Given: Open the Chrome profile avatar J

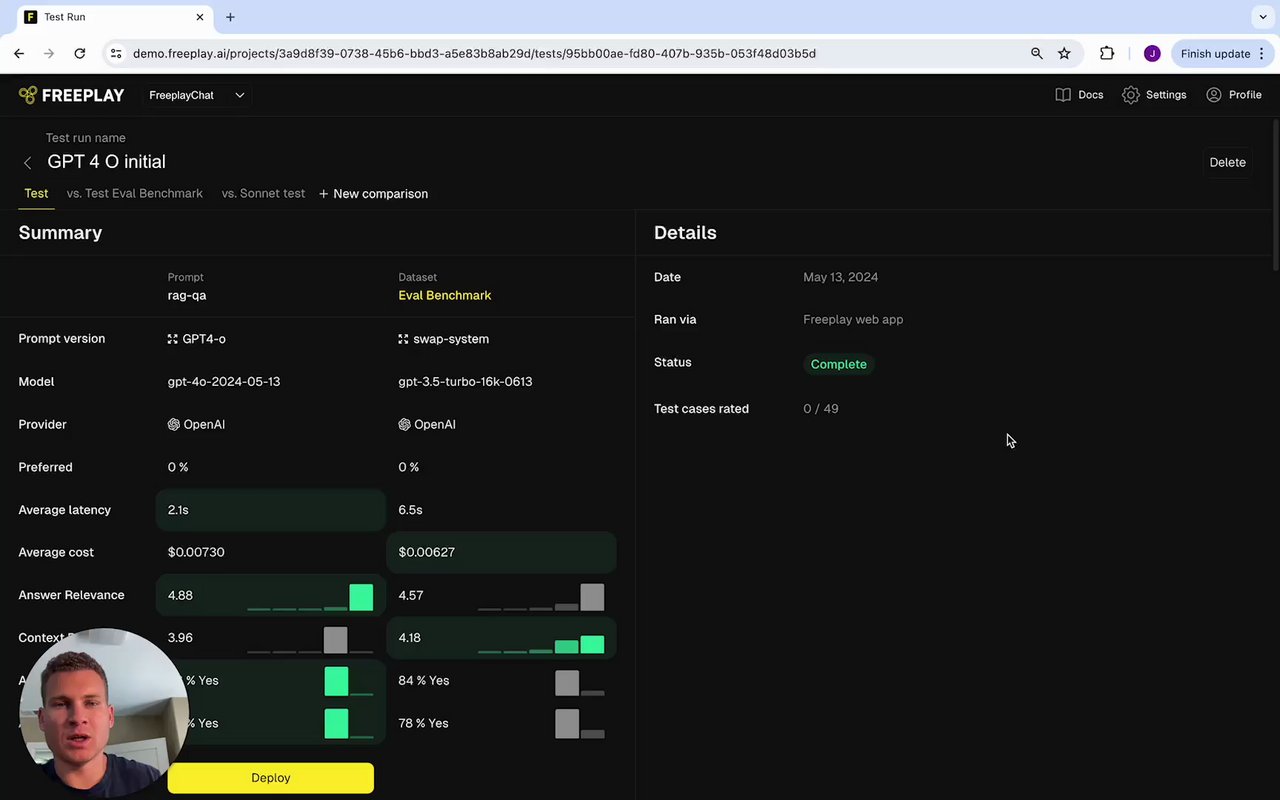Looking at the screenshot, I should tap(1152, 53).
